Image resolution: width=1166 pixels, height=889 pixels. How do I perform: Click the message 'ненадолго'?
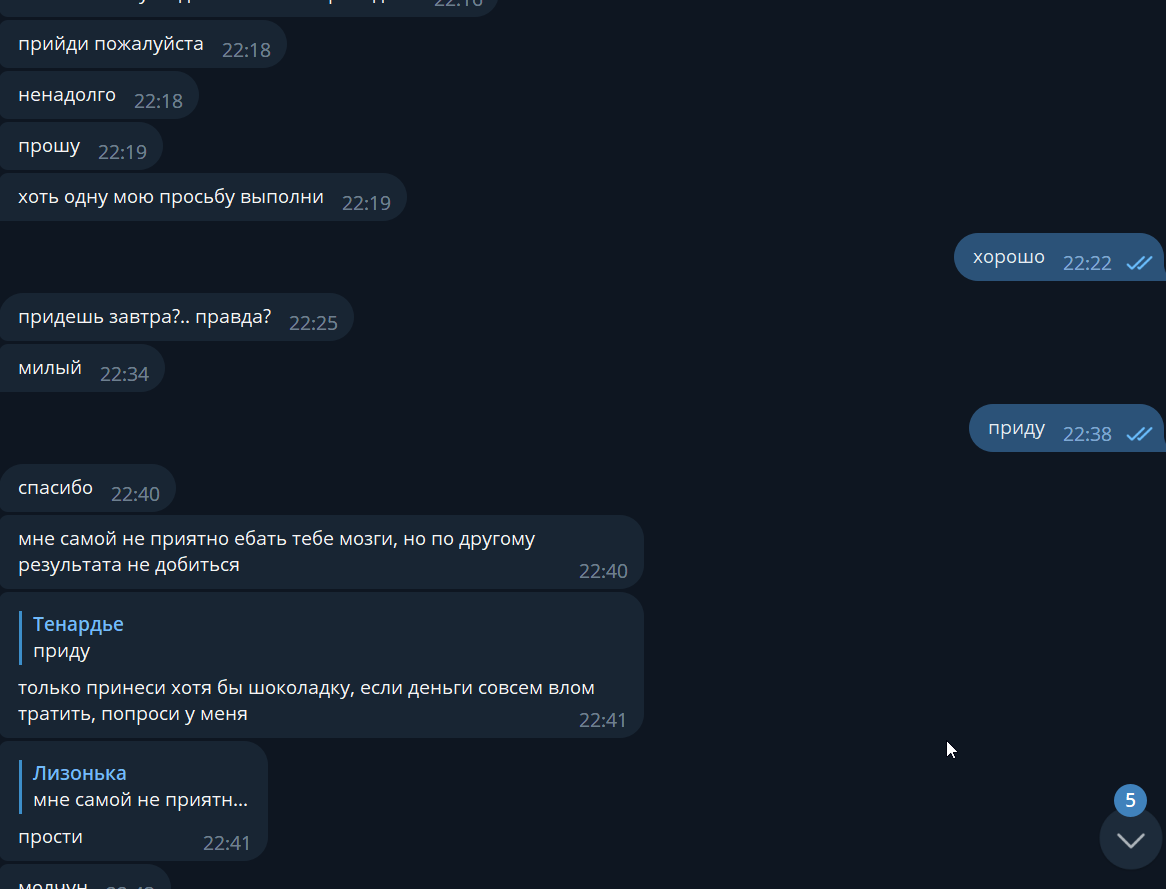(67, 95)
